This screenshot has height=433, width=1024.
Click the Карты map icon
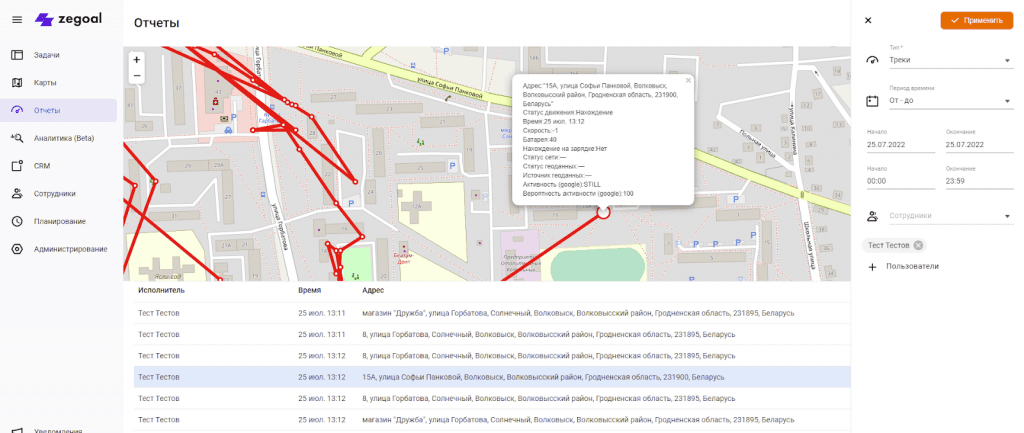(x=17, y=82)
